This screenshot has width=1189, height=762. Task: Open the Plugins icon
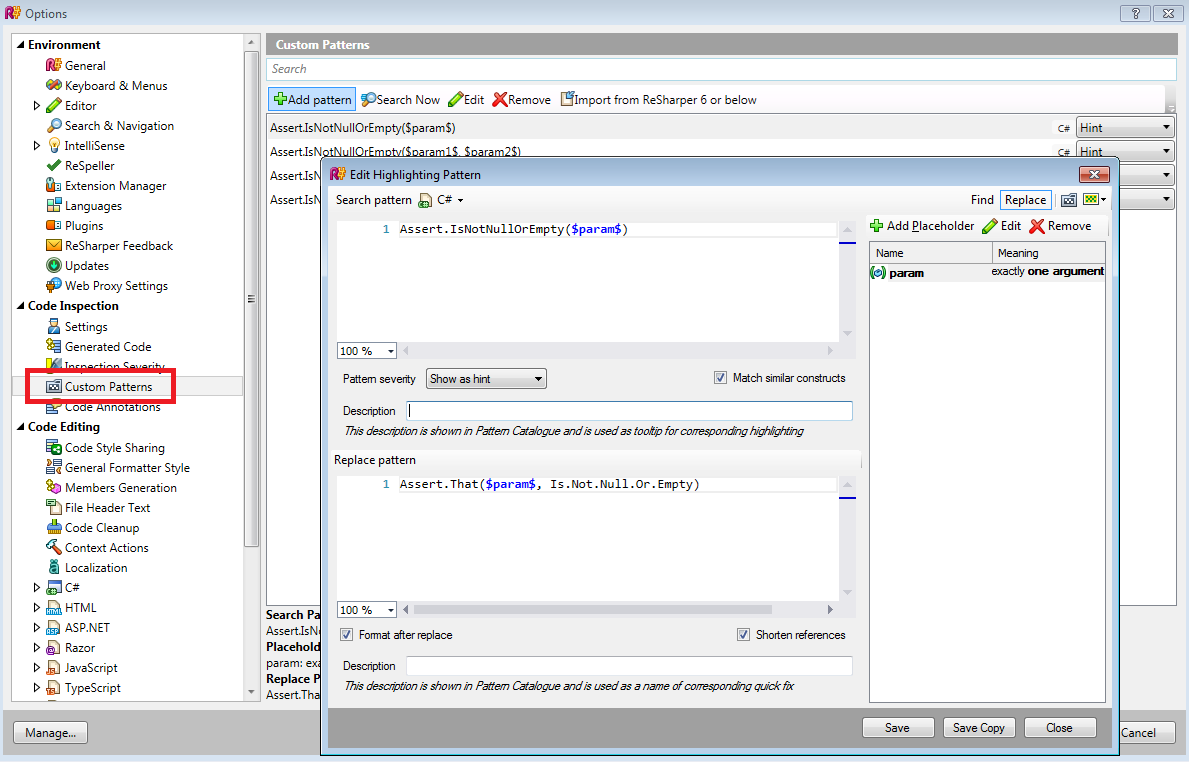point(53,225)
